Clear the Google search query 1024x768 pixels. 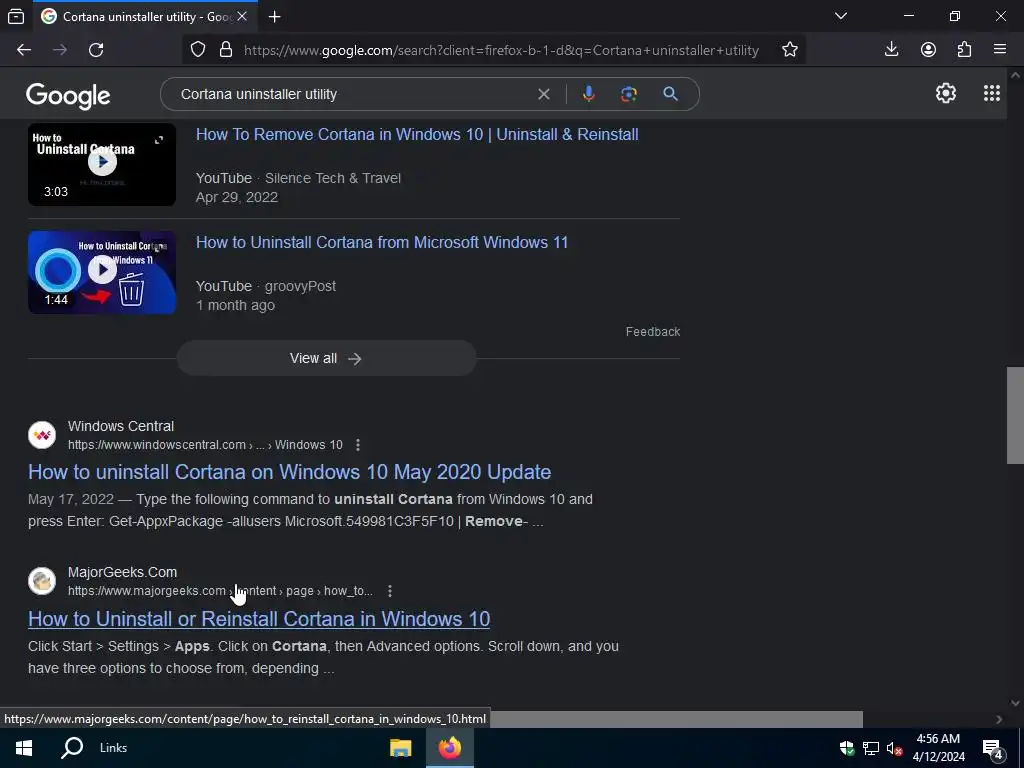[543, 94]
